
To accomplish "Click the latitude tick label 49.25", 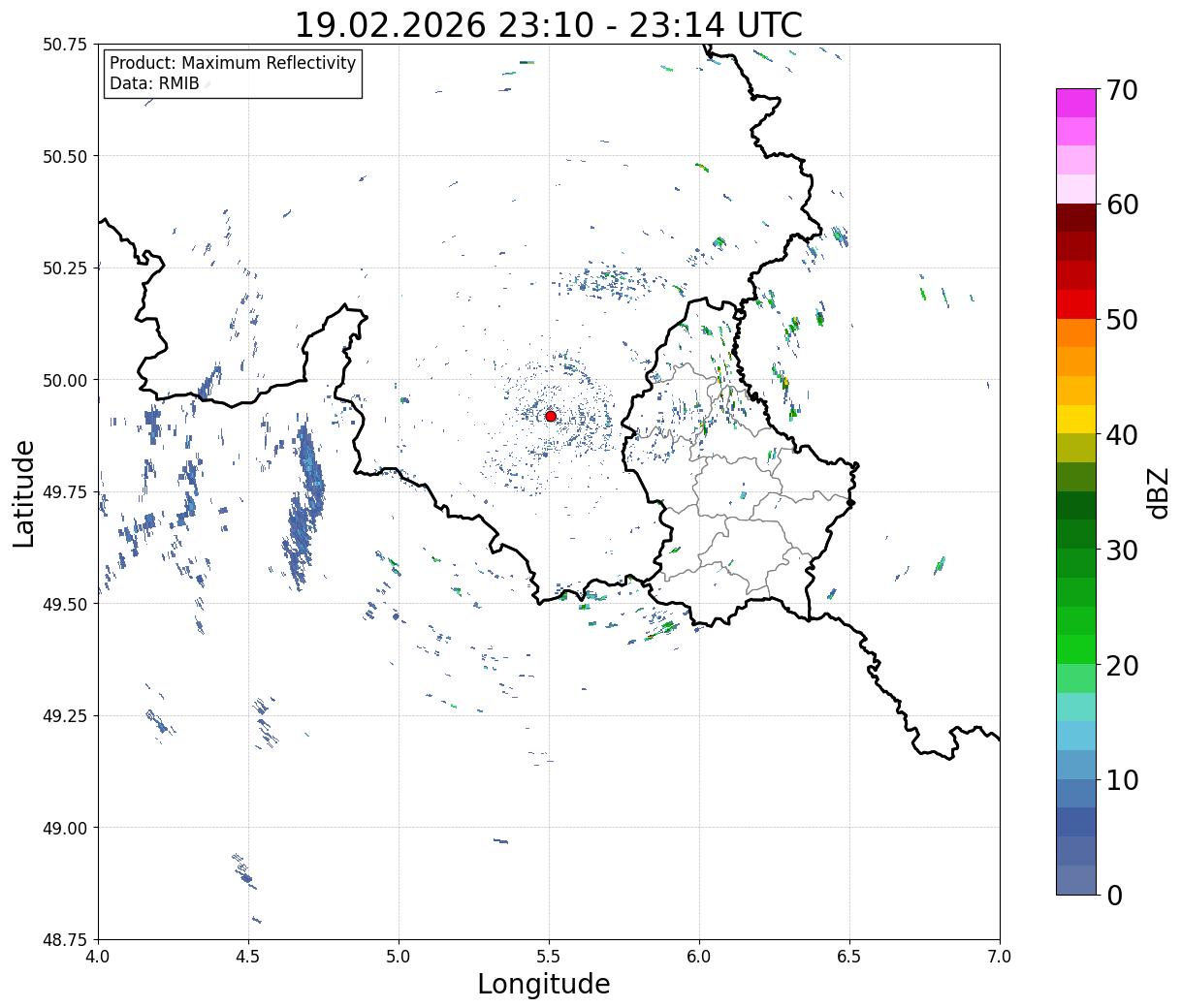I will click(65, 716).
